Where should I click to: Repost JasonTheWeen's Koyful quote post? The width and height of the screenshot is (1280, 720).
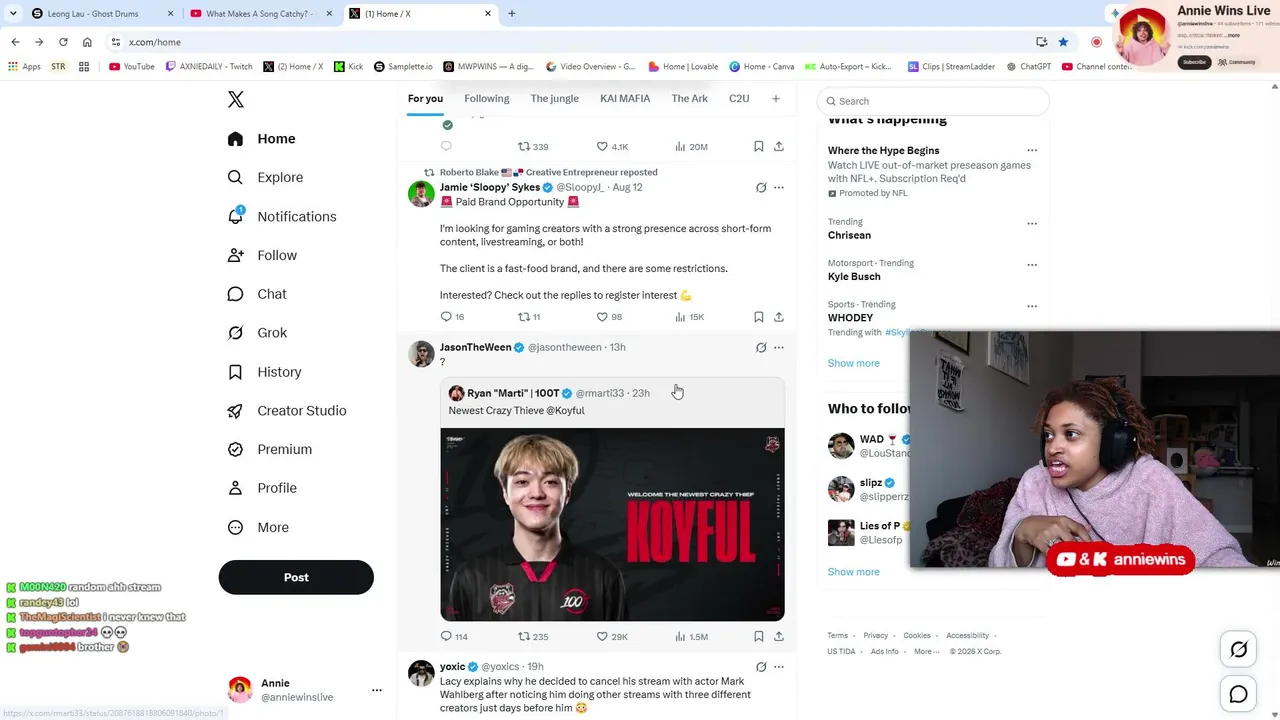pyautogui.click(x=523, y=636)
